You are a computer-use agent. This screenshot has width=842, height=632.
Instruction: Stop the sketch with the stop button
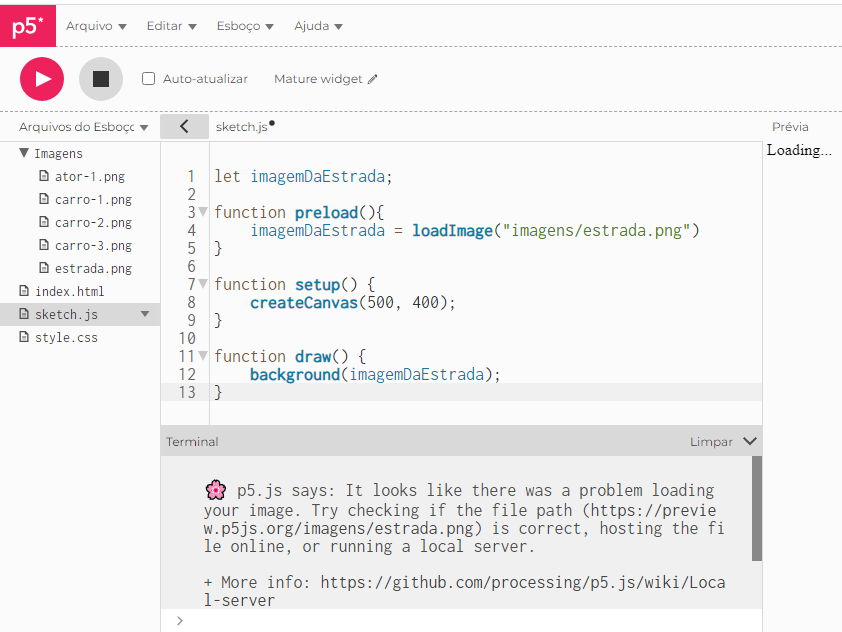coord(101,79)
